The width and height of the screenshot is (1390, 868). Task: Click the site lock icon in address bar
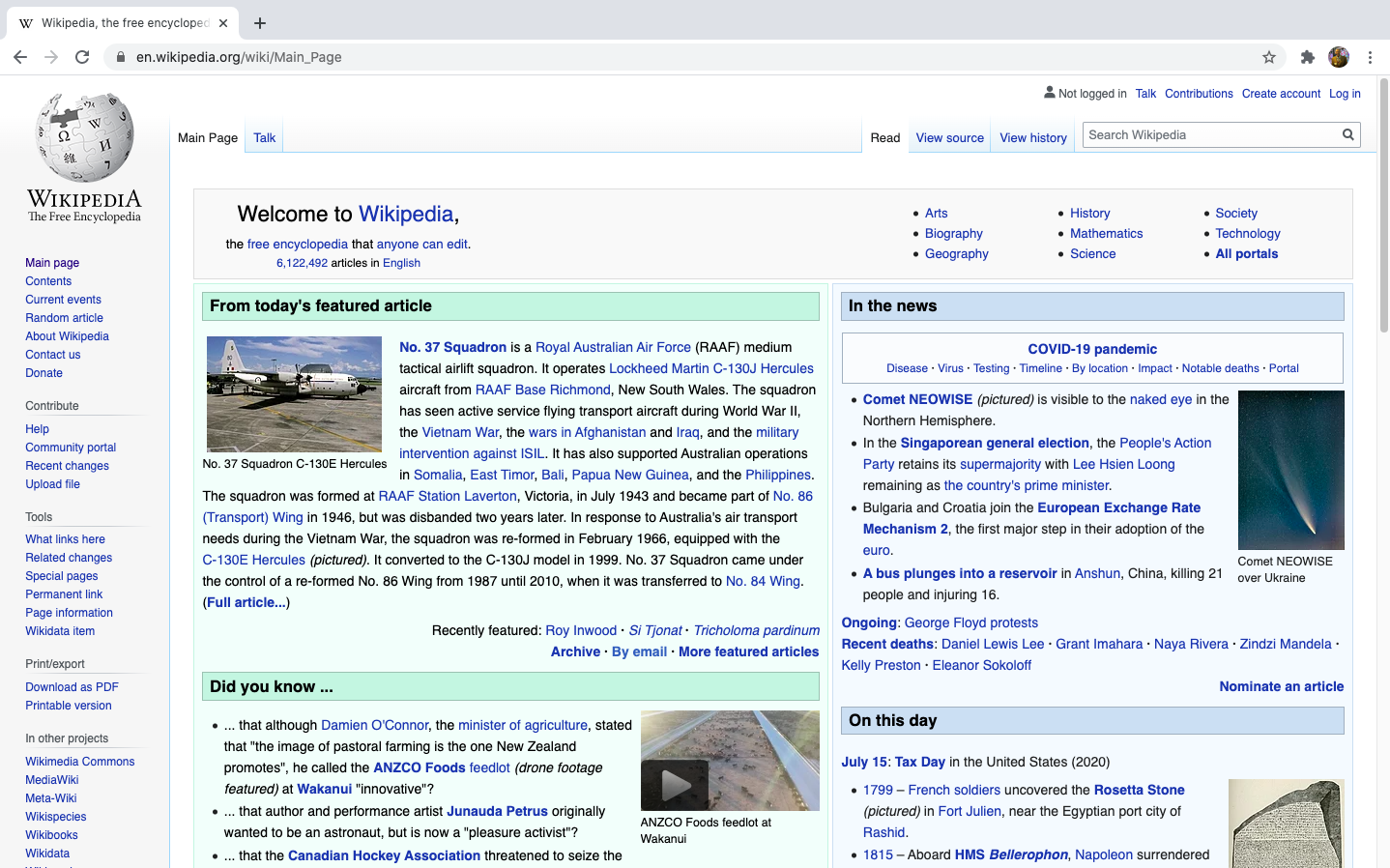pyautogui.click(x=121, y=57)
